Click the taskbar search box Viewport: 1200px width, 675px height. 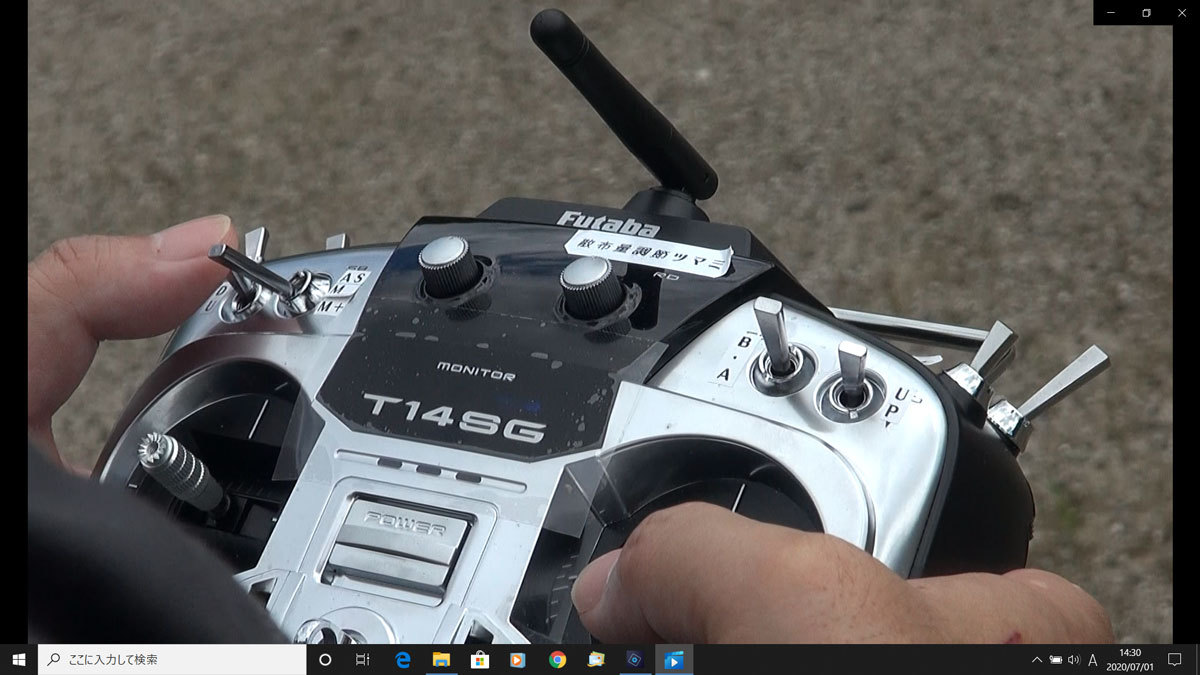point(172,660)
